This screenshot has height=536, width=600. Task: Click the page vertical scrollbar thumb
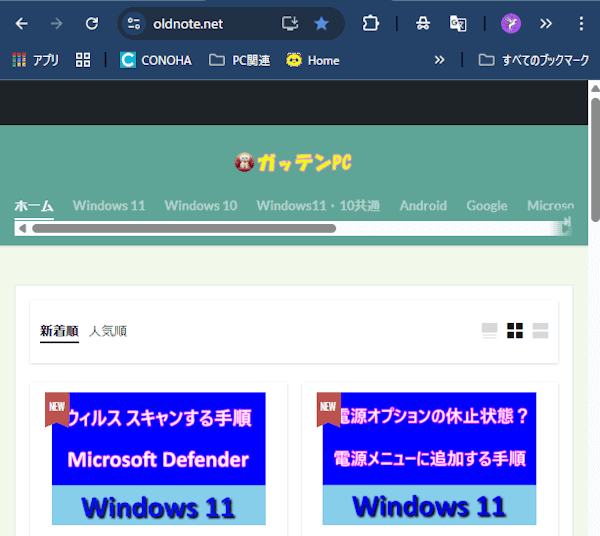pos(595,160)
